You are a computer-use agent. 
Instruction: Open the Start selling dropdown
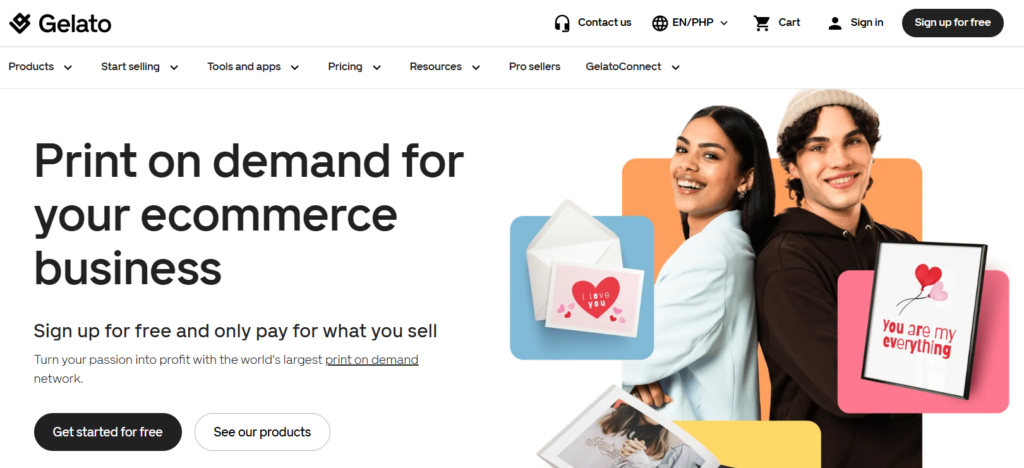coord(140,67)
